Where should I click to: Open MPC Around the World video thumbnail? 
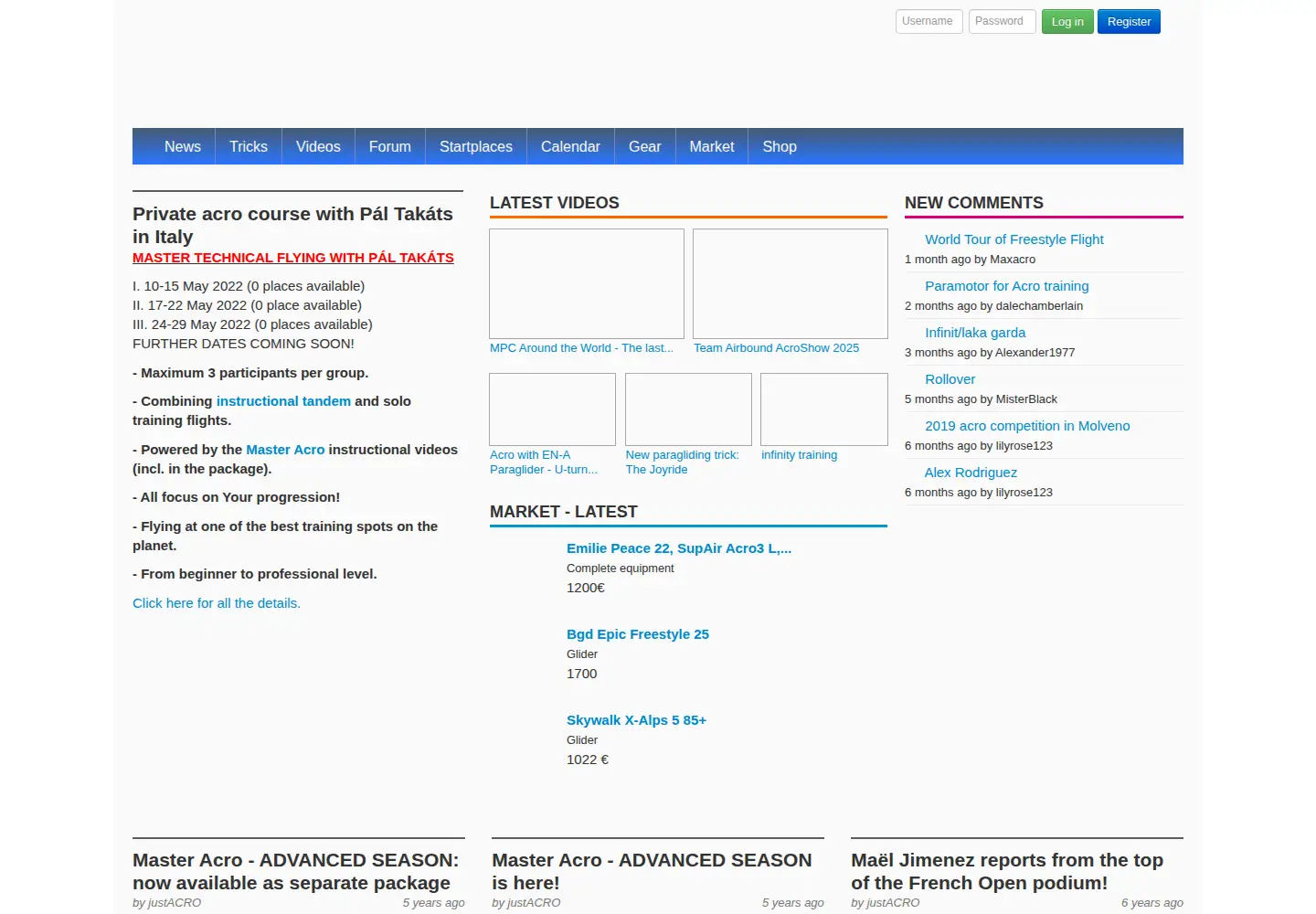(x=587, y=284)
